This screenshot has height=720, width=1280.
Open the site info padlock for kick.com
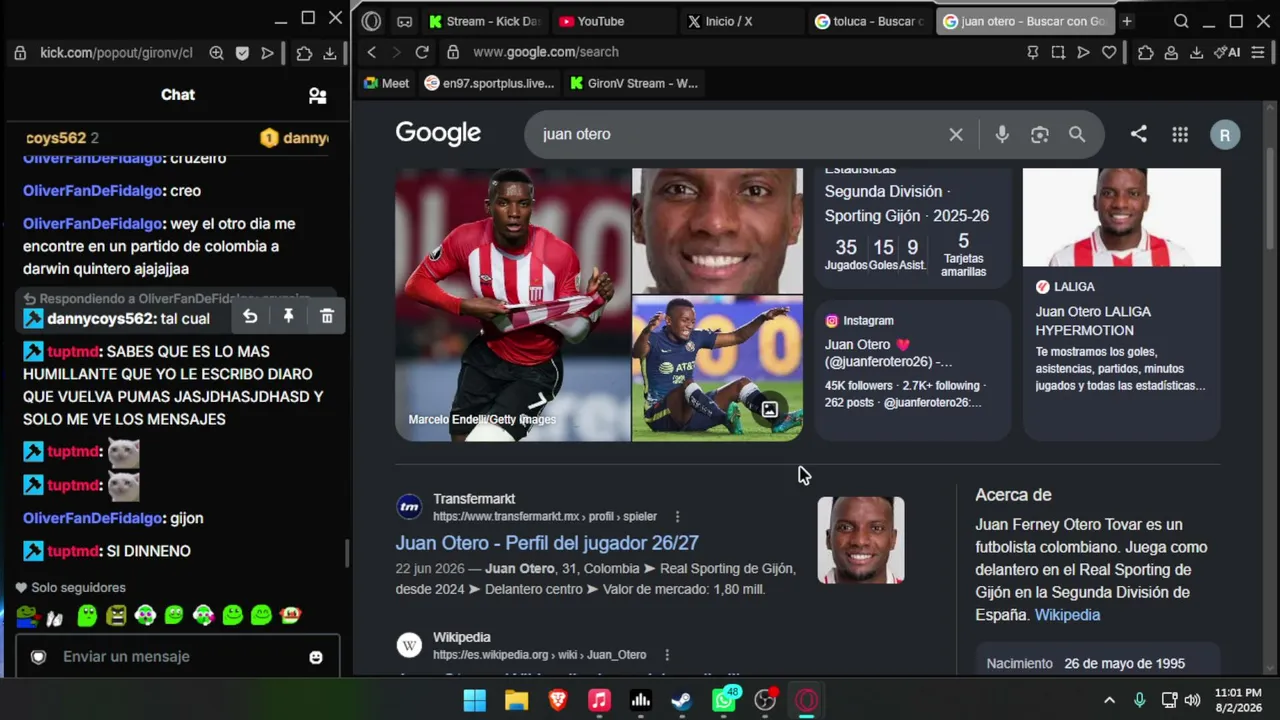coord(20,53)
